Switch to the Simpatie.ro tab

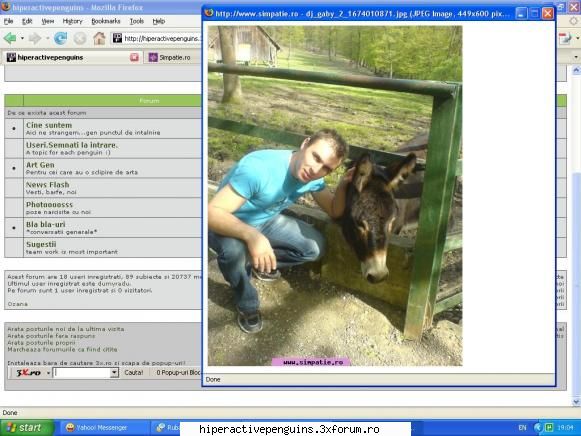pos(173,57)
